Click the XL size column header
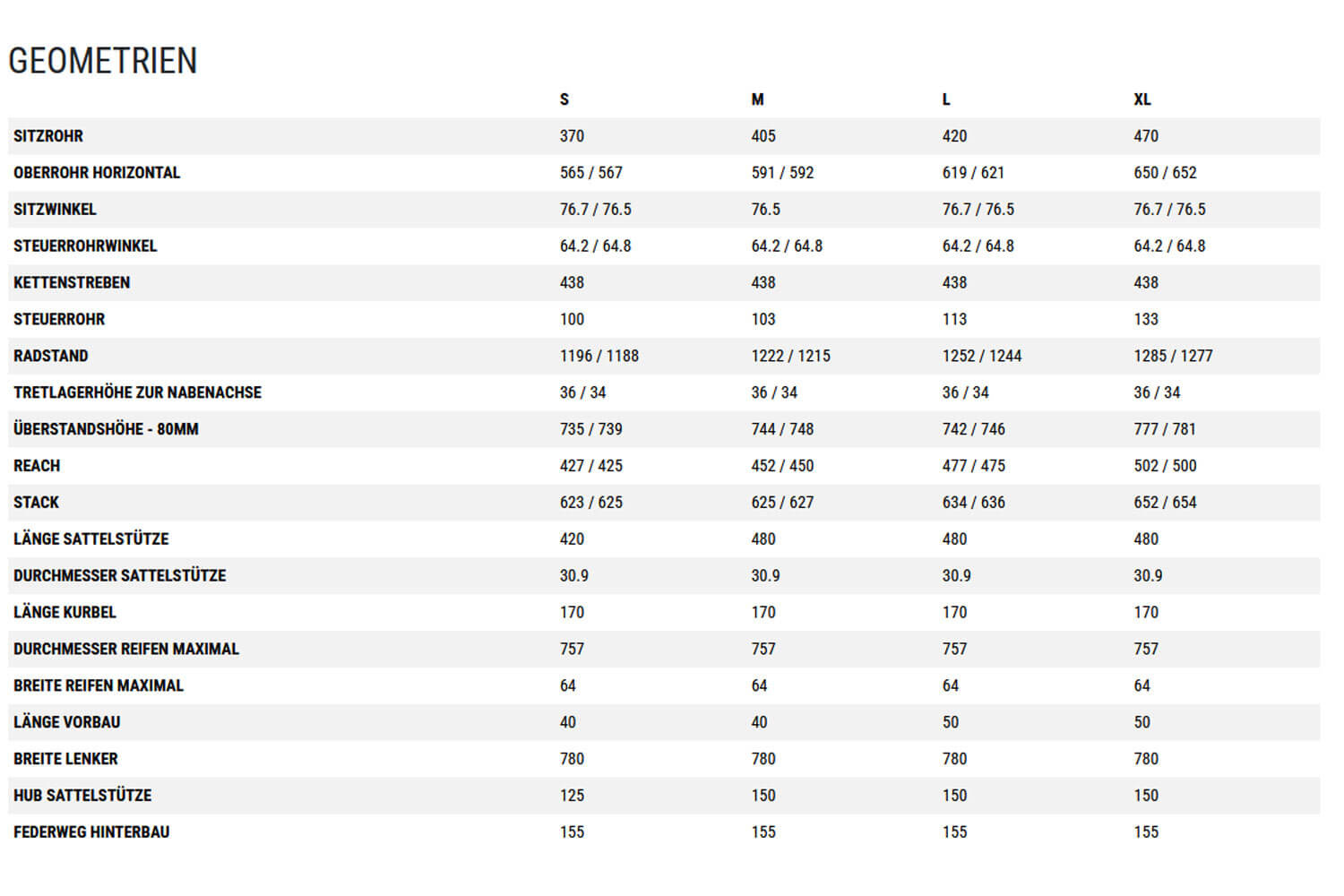This screenshot has width=1344, height=896. click(1142, 99)
